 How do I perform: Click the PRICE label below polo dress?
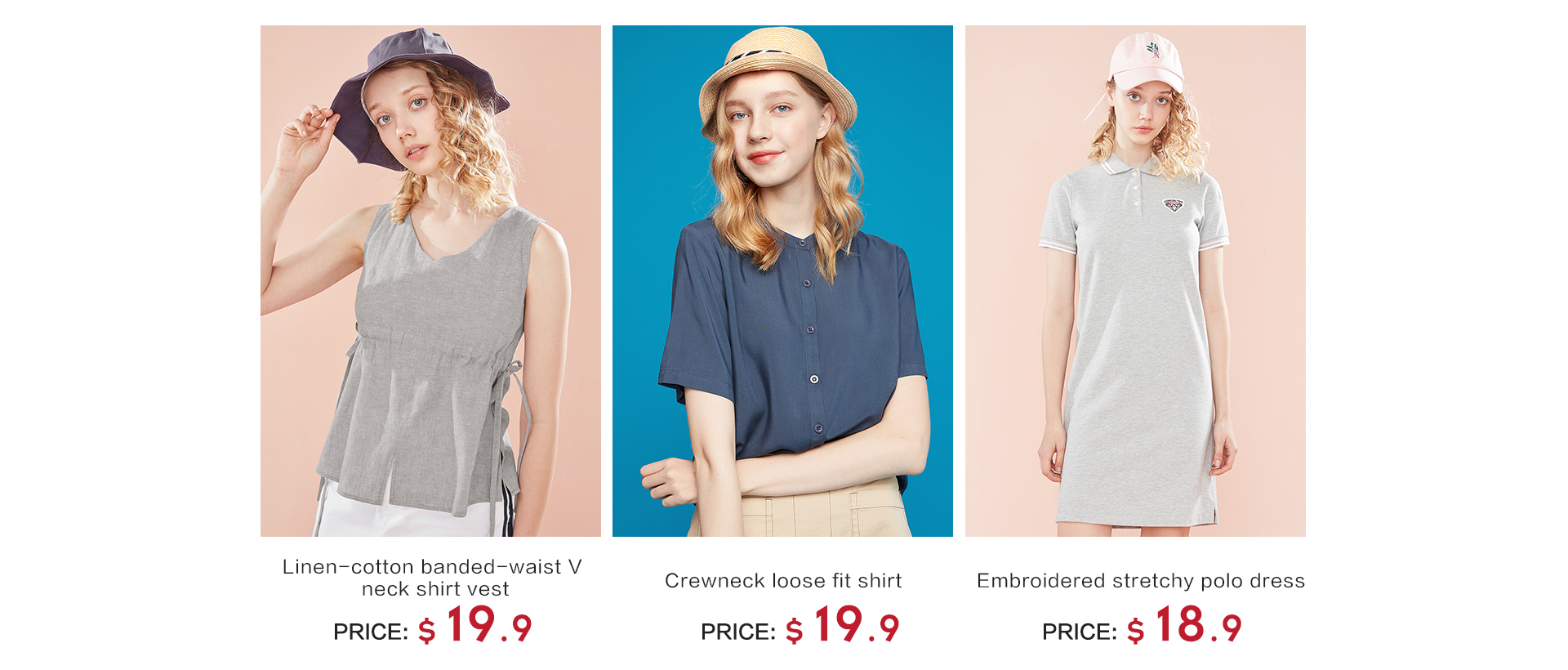click(1080, 632)
